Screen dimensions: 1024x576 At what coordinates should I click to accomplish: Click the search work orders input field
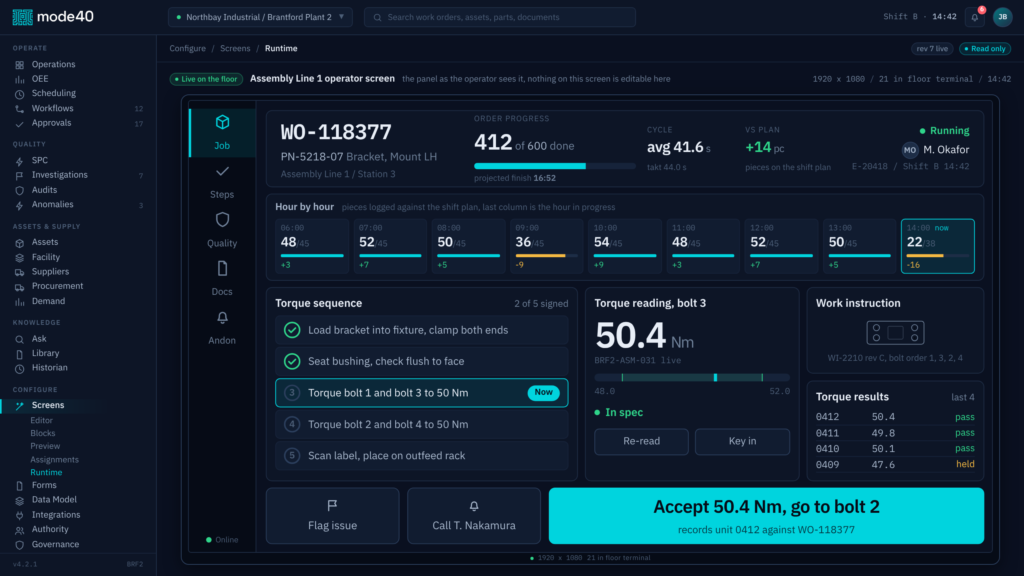point(500,17)
